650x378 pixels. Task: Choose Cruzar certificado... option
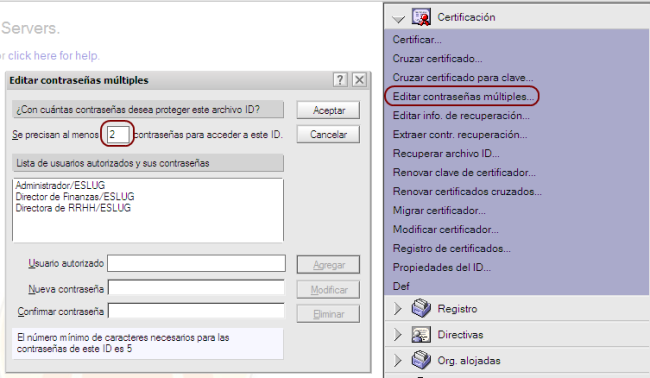point(437,59)
